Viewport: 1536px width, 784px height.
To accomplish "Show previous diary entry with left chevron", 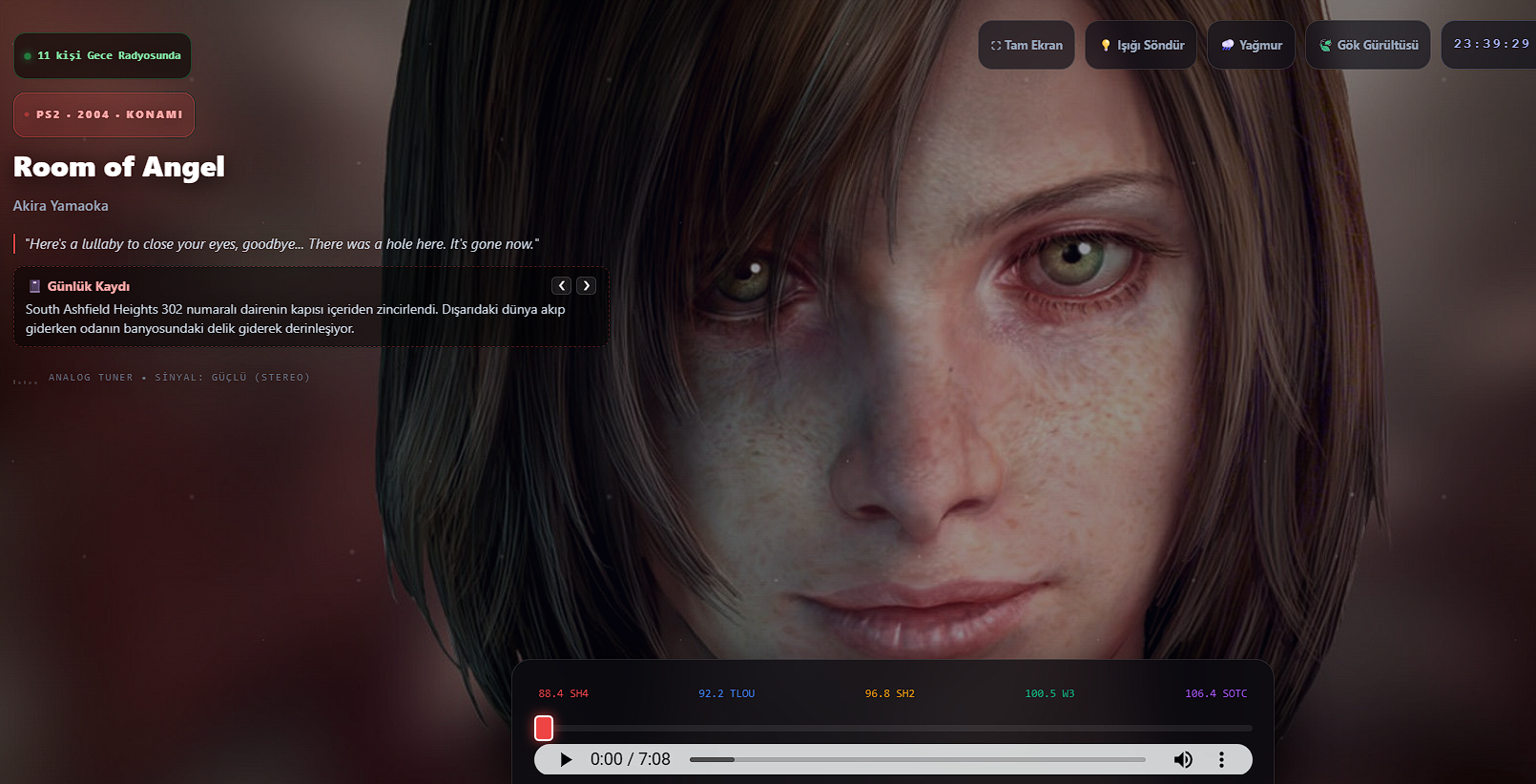I will [x=562, y=285].
